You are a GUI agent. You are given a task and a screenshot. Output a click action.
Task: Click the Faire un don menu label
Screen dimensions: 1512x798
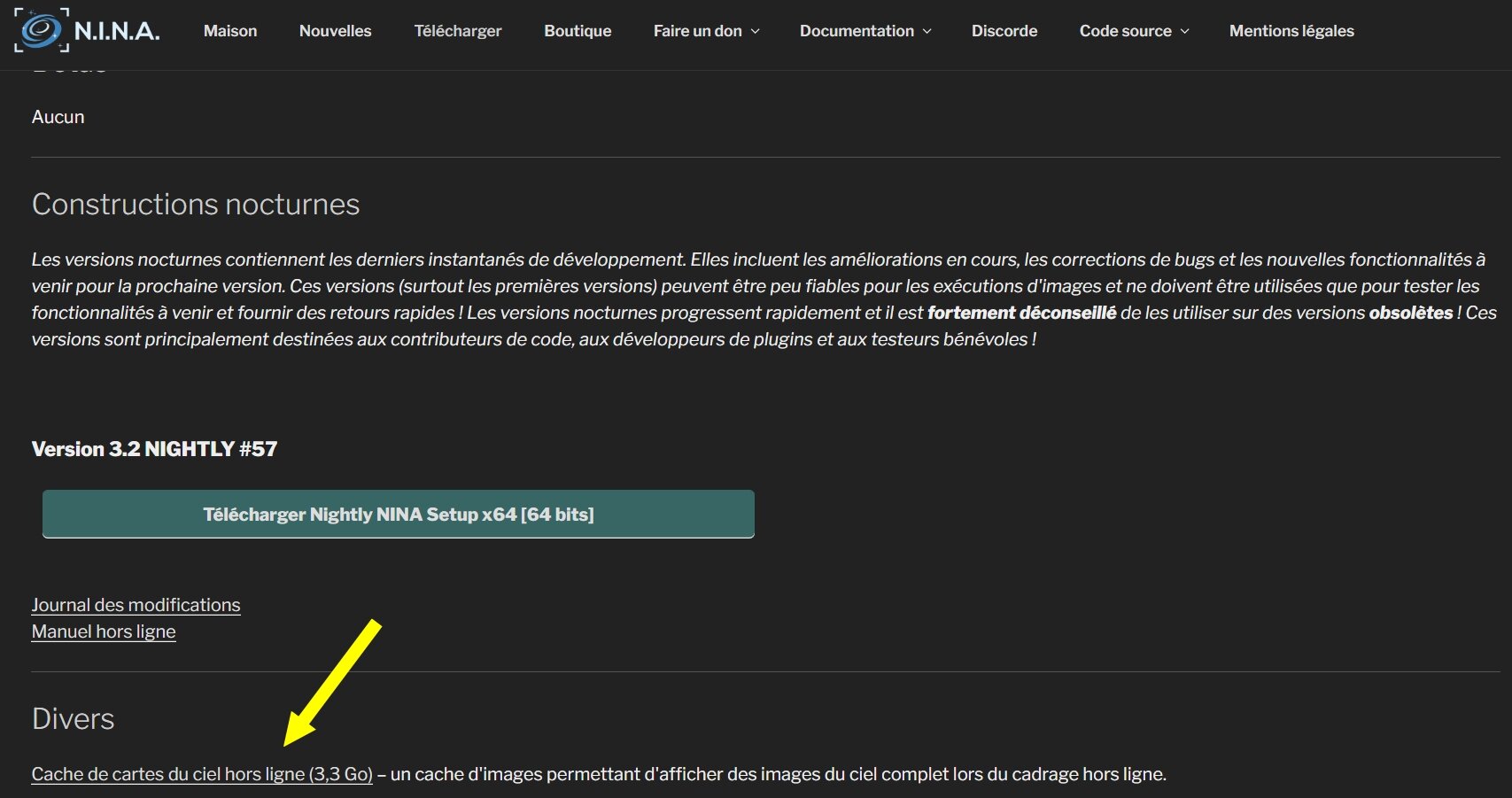point(698,31)
